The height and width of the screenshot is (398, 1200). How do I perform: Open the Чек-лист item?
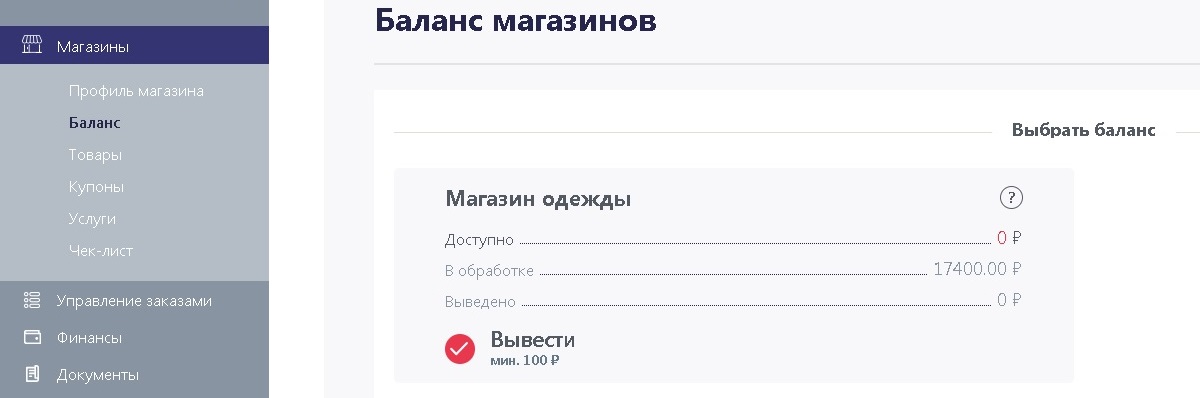[x=100, y=251]
